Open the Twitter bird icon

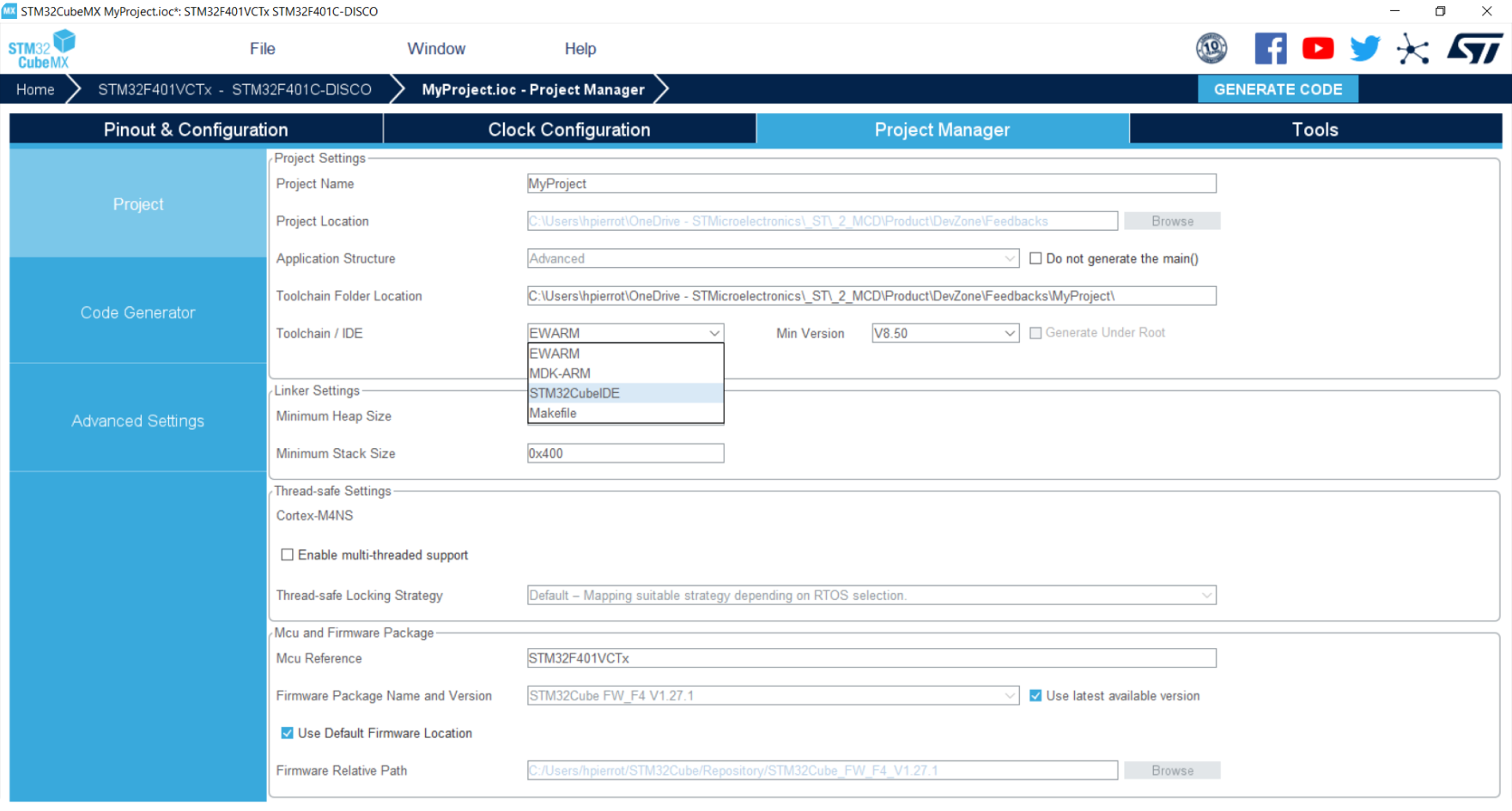(x=1364, y=48)
